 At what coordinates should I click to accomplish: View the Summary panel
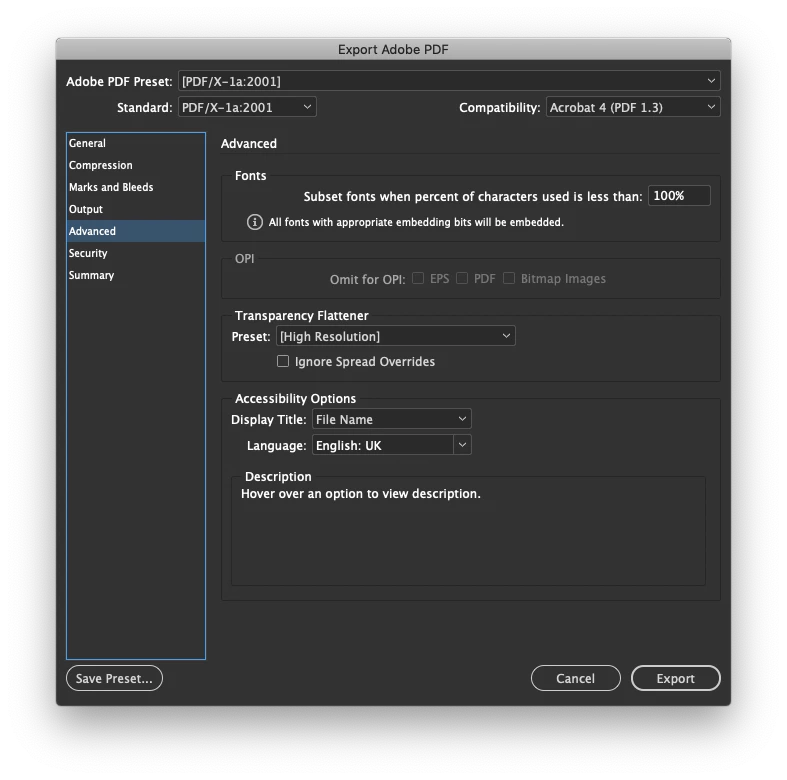click(136, 275)
